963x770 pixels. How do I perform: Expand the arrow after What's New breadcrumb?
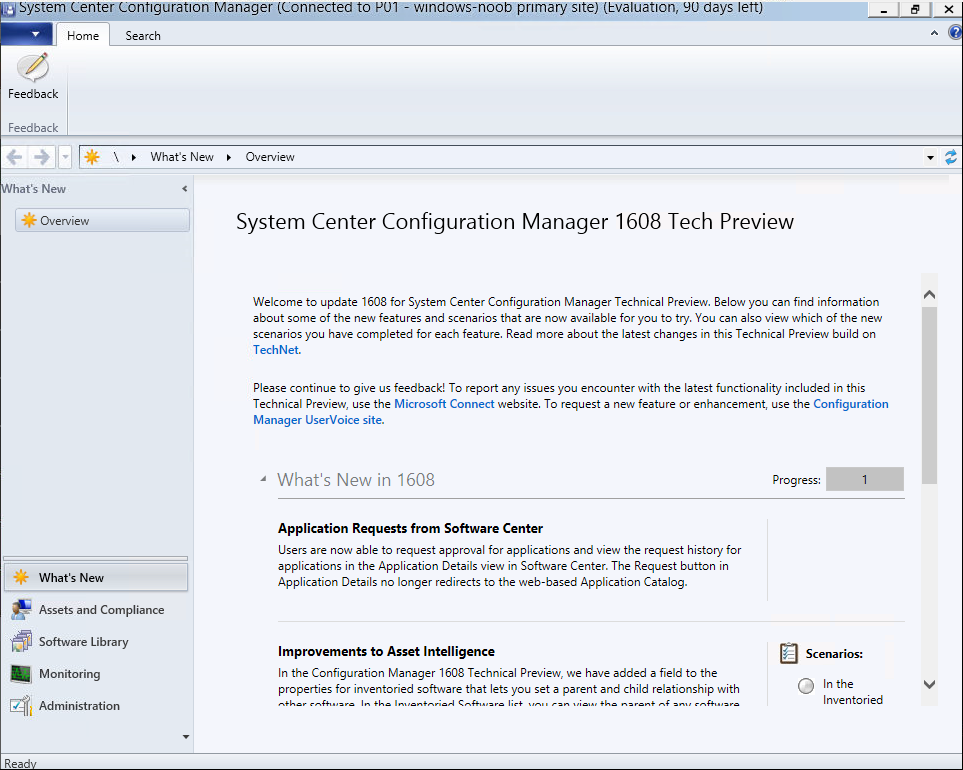(229, 157)
